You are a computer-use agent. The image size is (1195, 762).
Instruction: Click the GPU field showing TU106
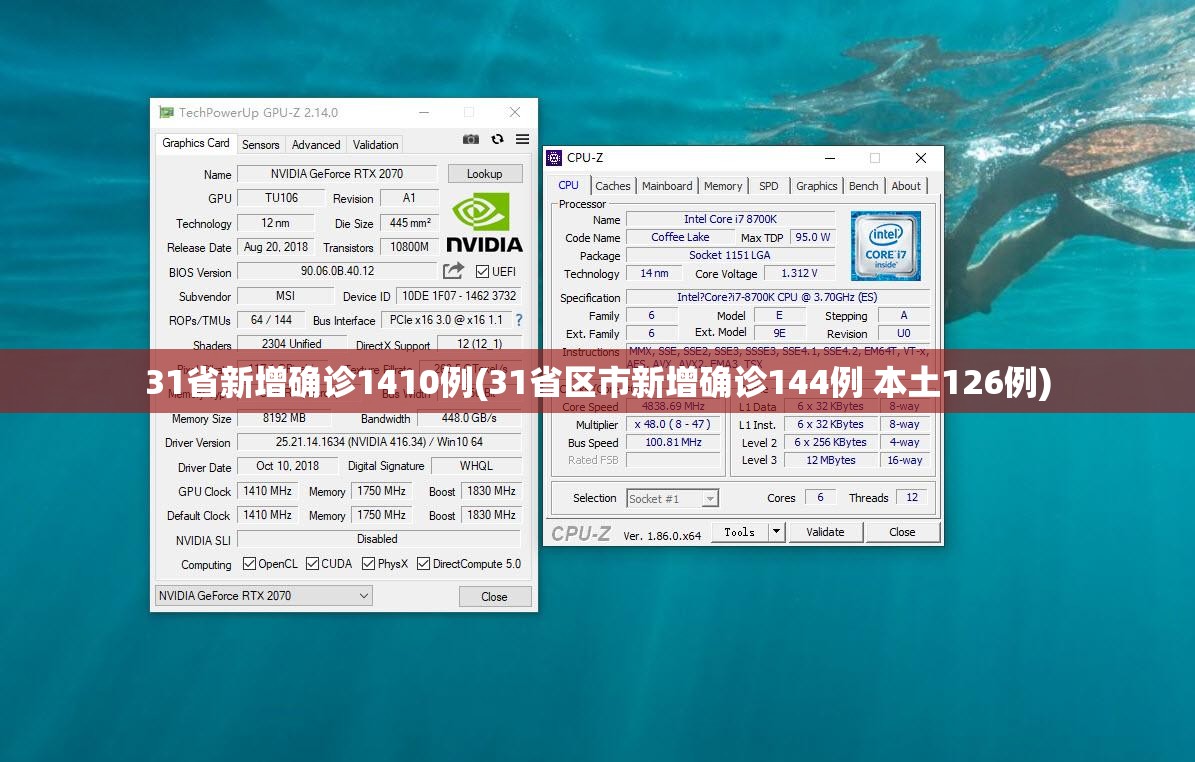point(281,198)
